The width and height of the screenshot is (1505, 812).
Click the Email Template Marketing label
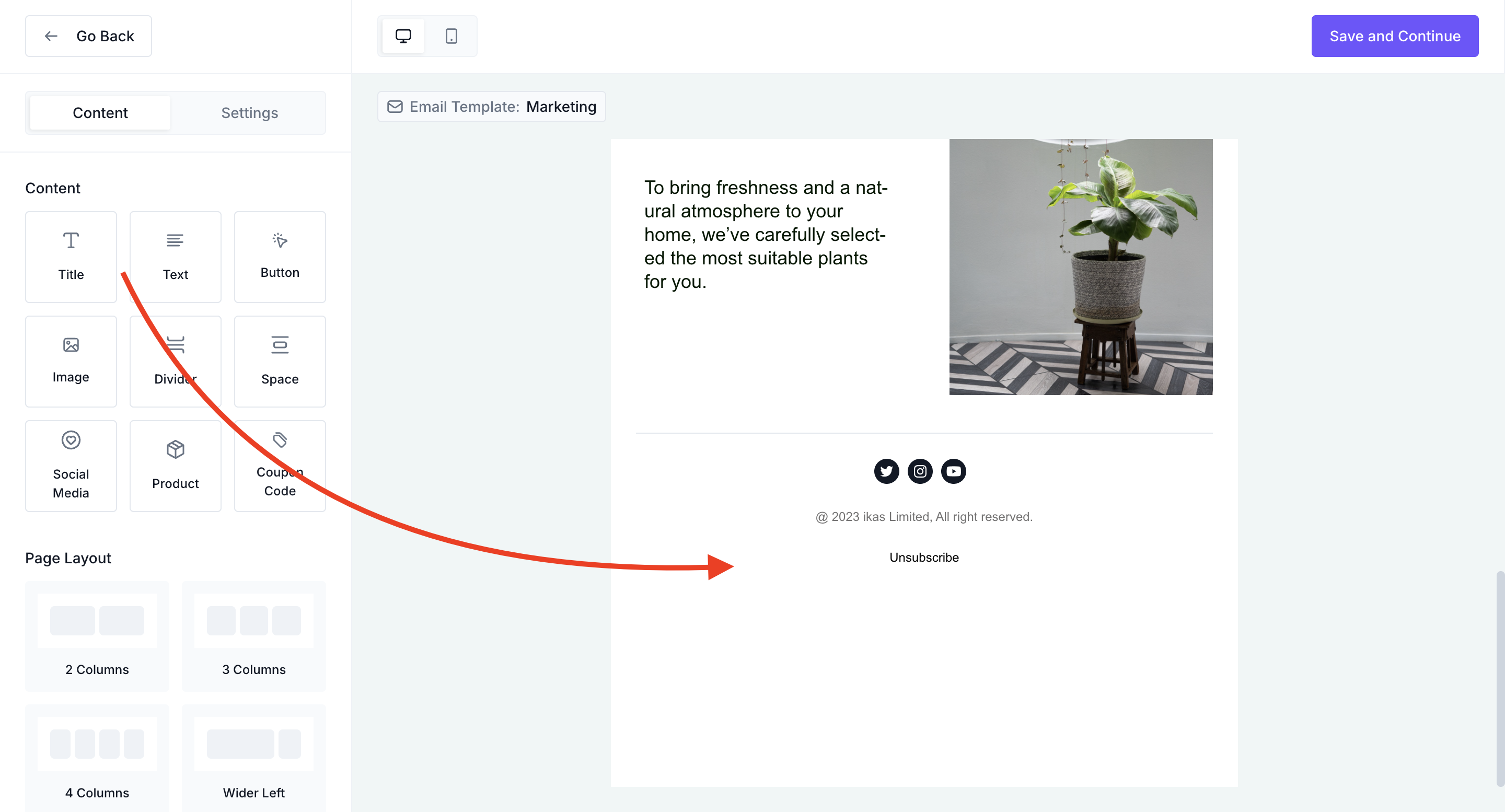pyautogui.click(x=491, y=106)
